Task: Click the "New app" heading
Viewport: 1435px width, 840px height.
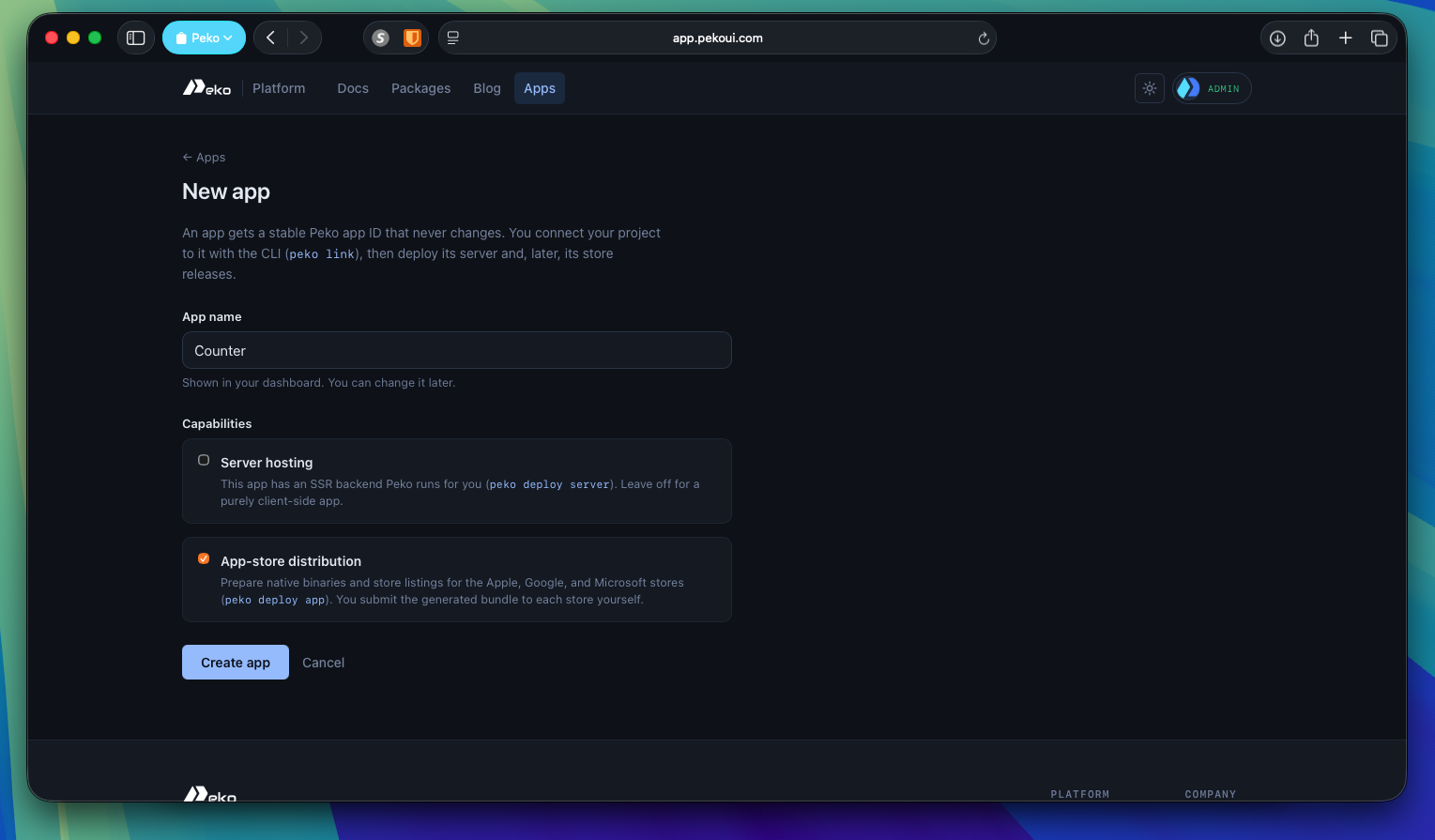Action: 226,191
